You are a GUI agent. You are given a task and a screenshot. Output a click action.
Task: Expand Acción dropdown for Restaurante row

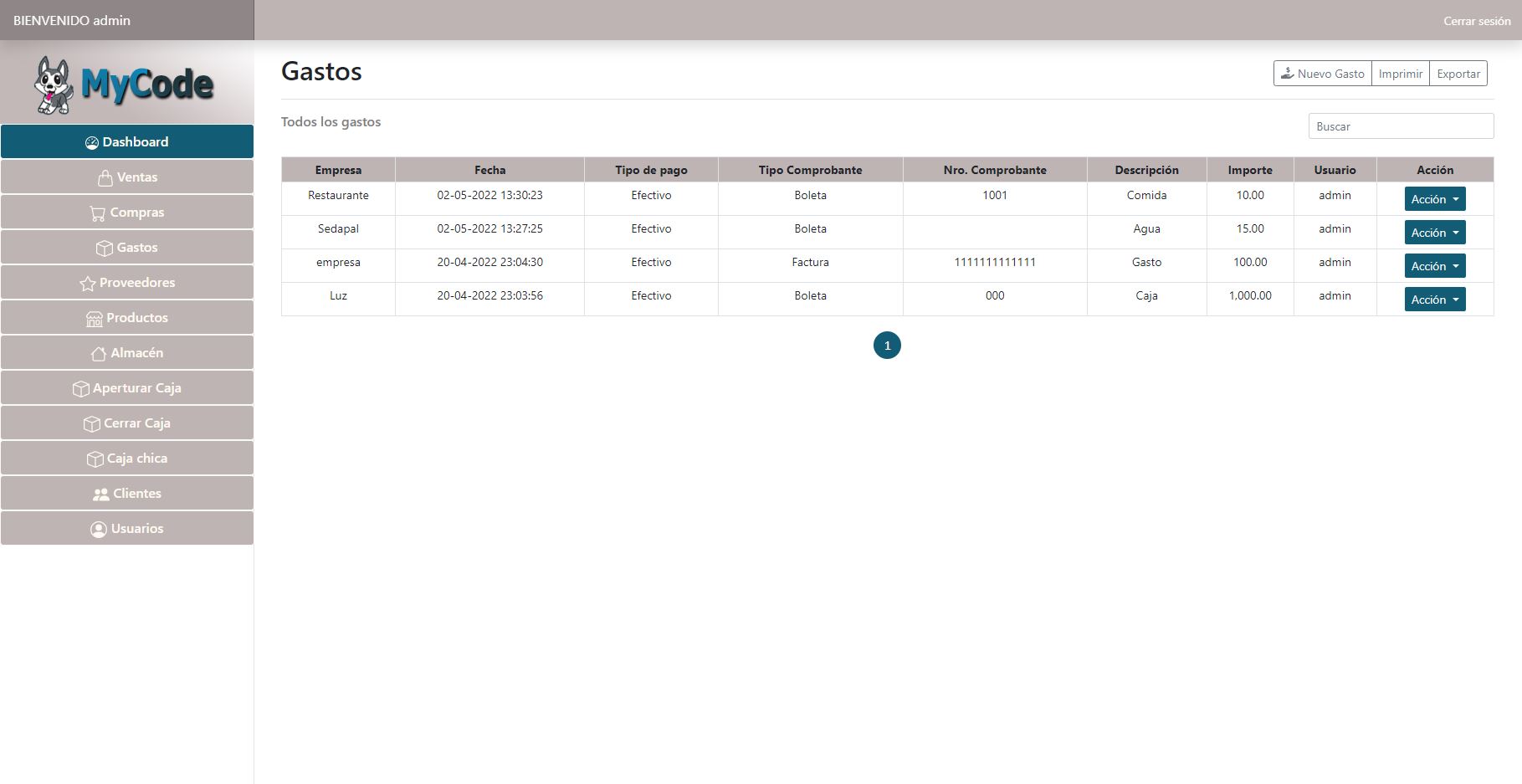click(1434, 199)
